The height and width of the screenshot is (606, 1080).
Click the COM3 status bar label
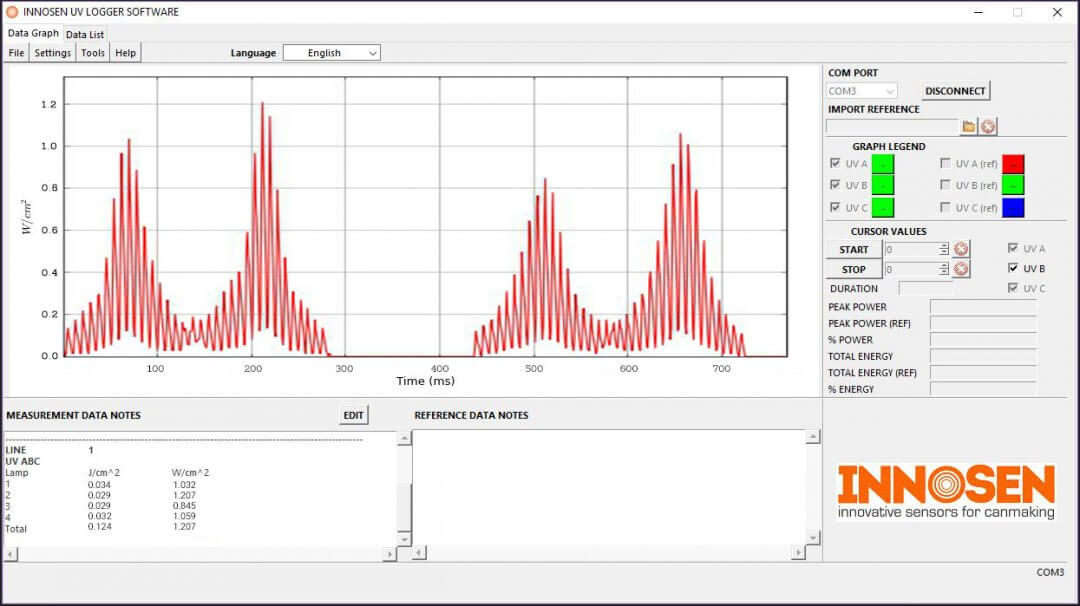tap(1050, 572)
